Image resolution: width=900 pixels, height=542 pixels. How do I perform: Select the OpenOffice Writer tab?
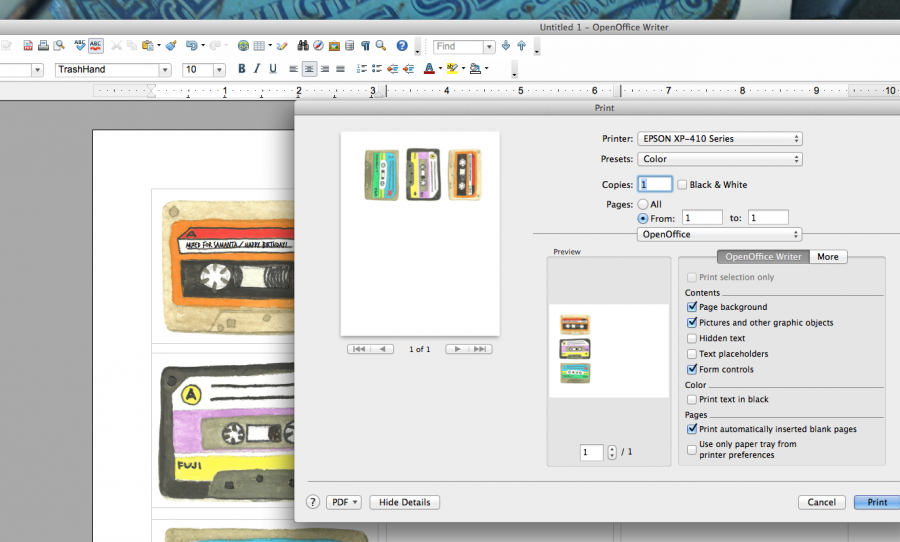tap(763, 257)
